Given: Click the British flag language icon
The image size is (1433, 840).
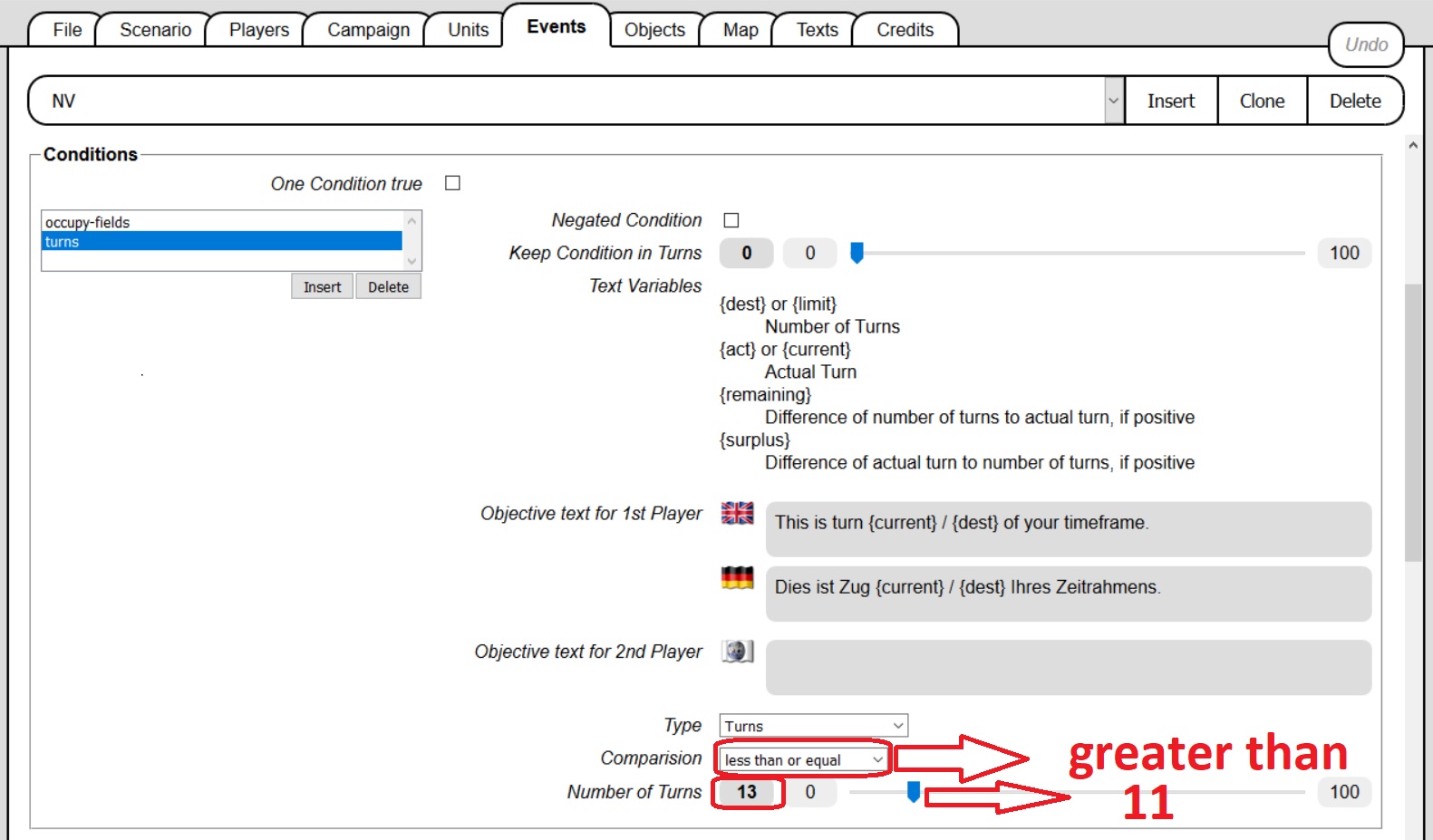Looking at the screenshot, I should tap(737, 513).
